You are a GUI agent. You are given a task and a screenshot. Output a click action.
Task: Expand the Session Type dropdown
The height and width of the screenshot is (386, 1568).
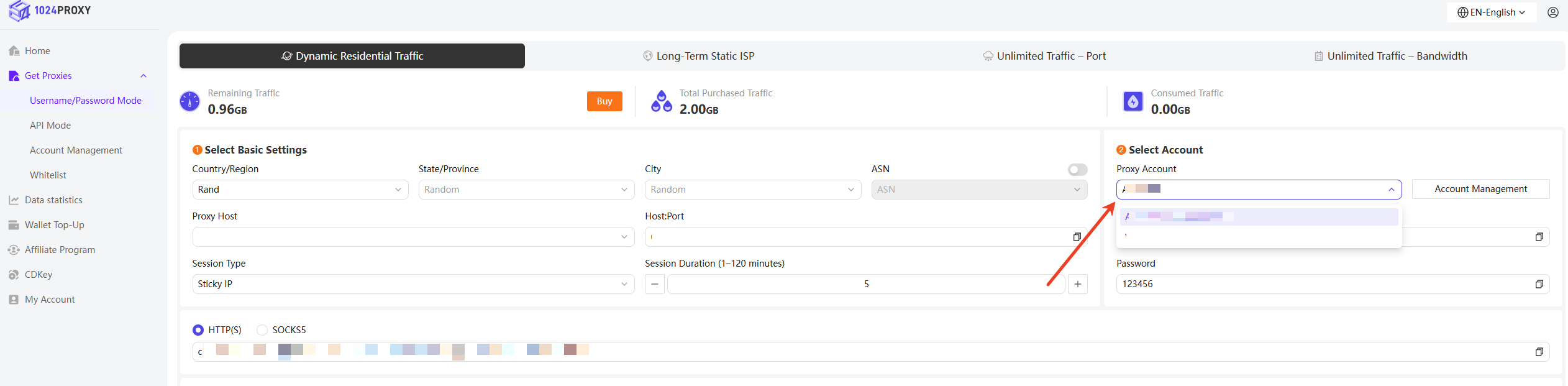(413, 284)
